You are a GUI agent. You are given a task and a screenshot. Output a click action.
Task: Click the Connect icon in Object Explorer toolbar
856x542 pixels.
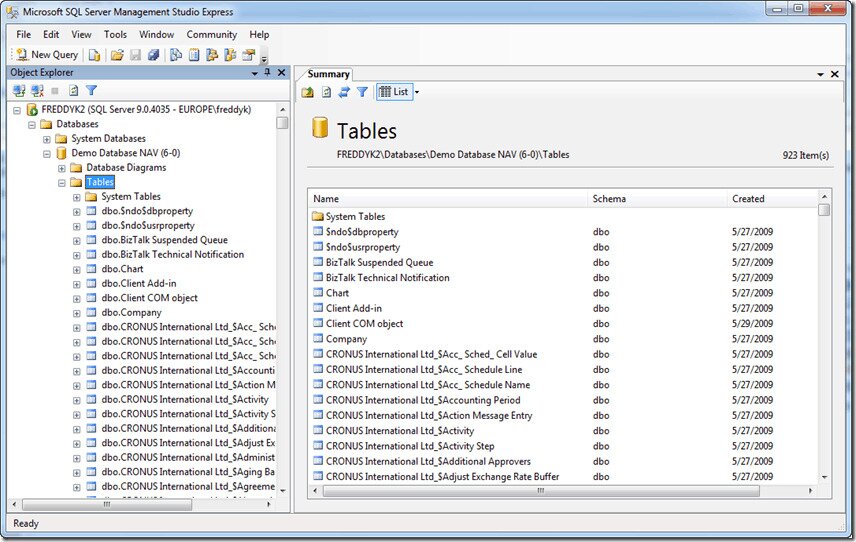[18, 90]
